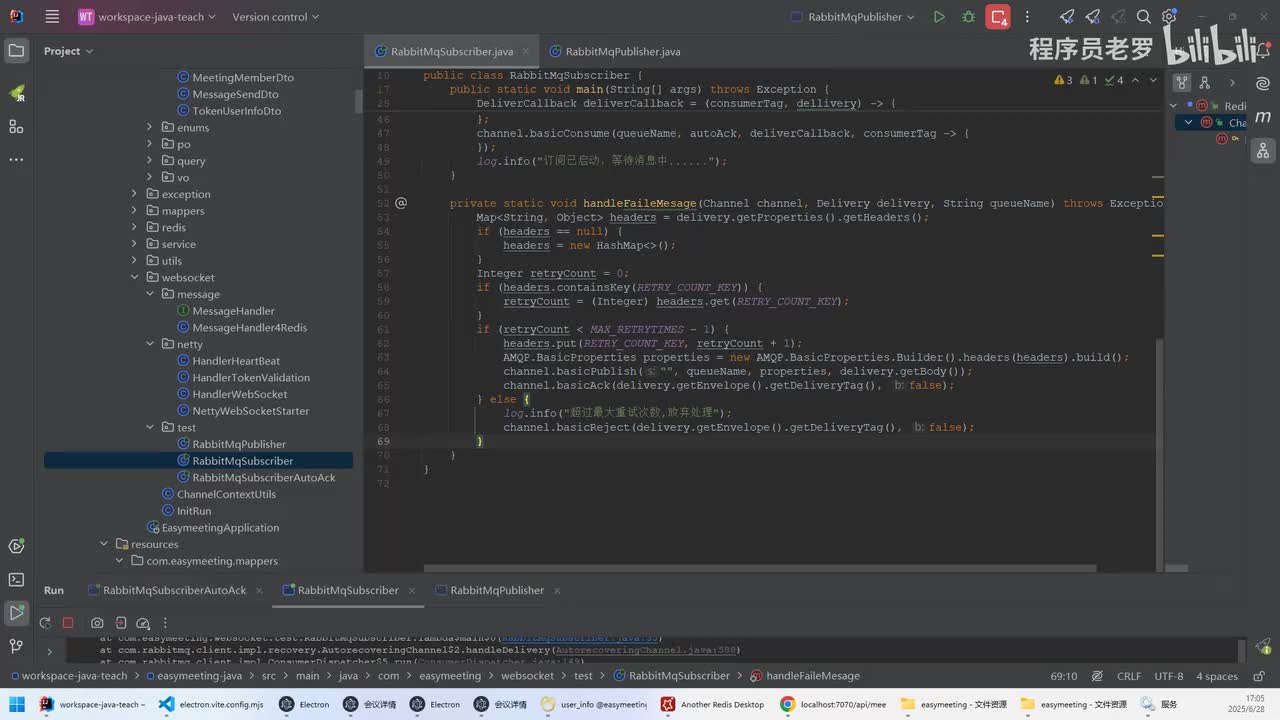Open the more actions menu beside the stop button

[1027, 17]
